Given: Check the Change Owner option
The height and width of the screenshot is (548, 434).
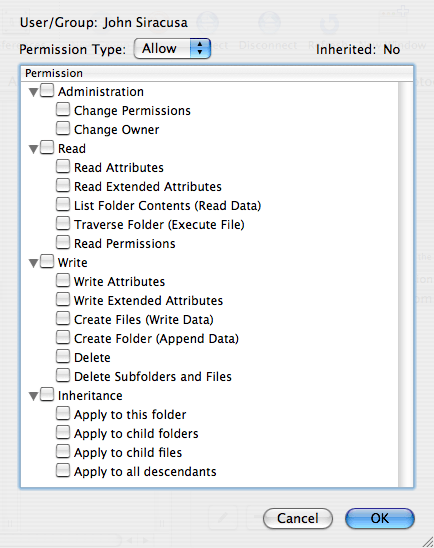Looking at the screenshot, I should [63, 128].
